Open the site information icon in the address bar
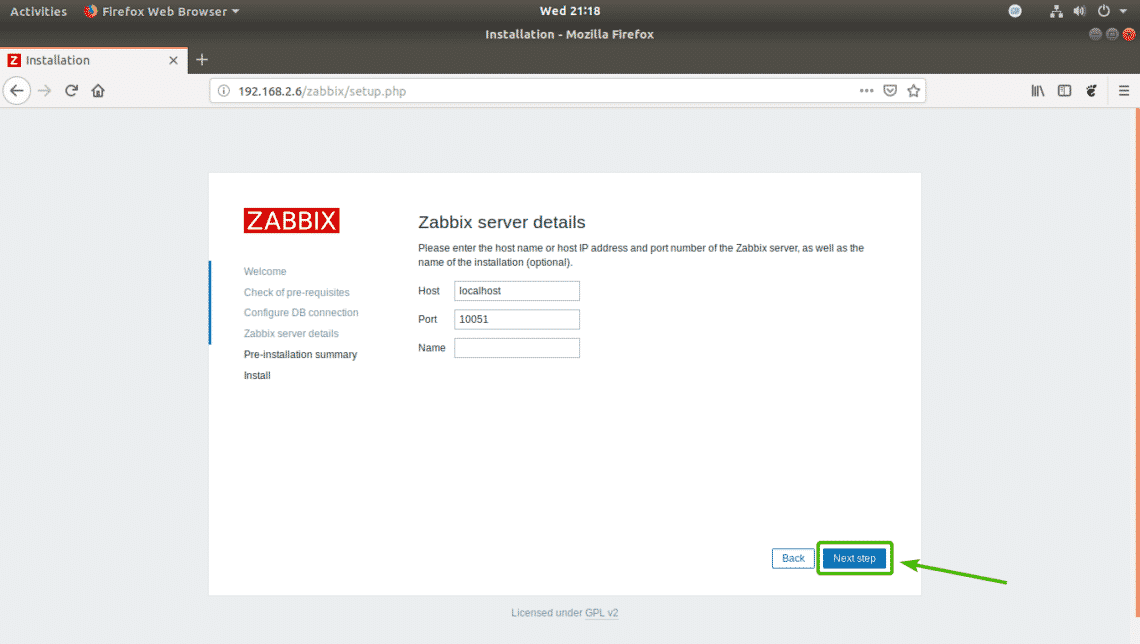This screenshot has width=1140, height=644. tap(224, 91)
